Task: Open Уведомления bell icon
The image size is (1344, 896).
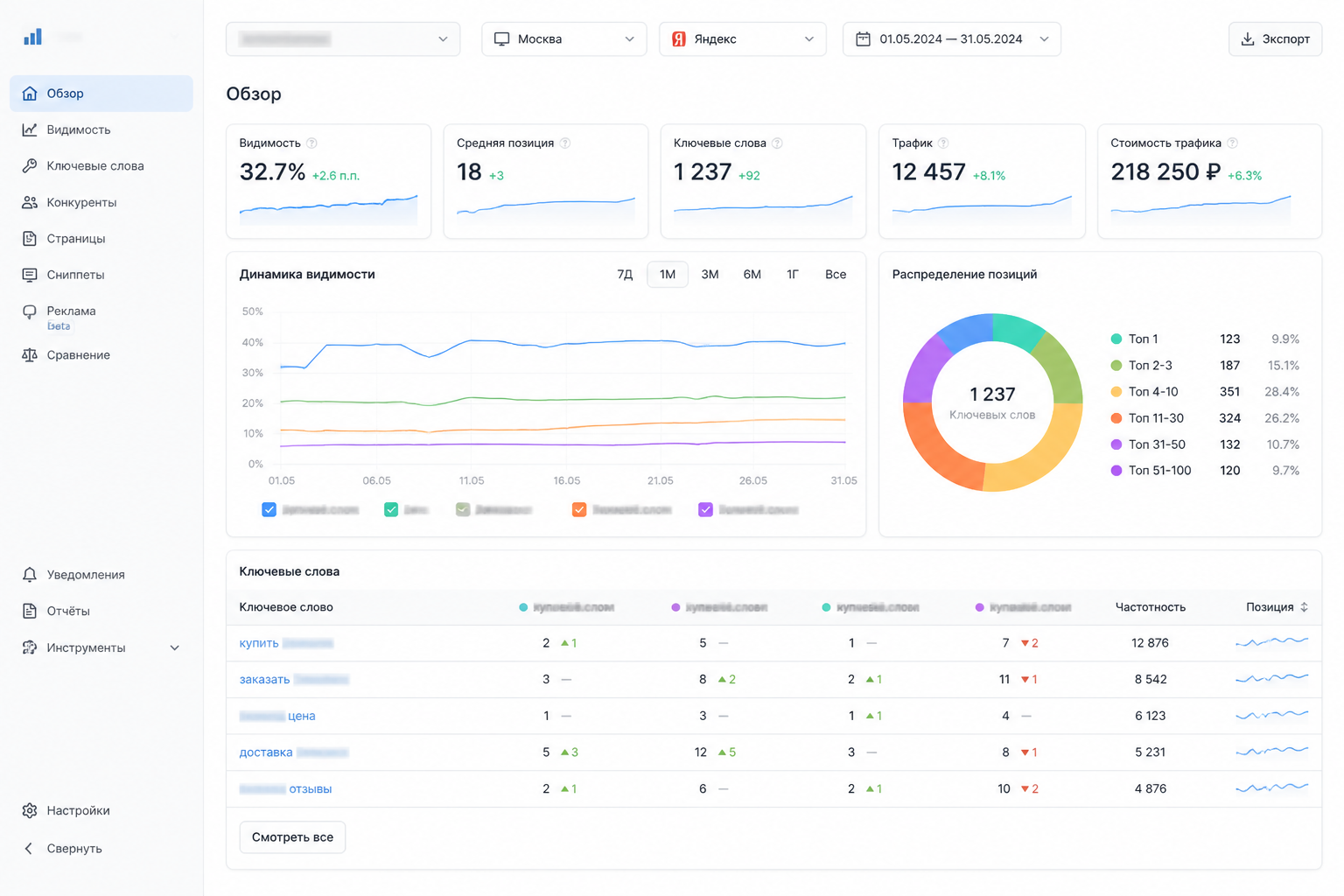Action: point(30,575)
